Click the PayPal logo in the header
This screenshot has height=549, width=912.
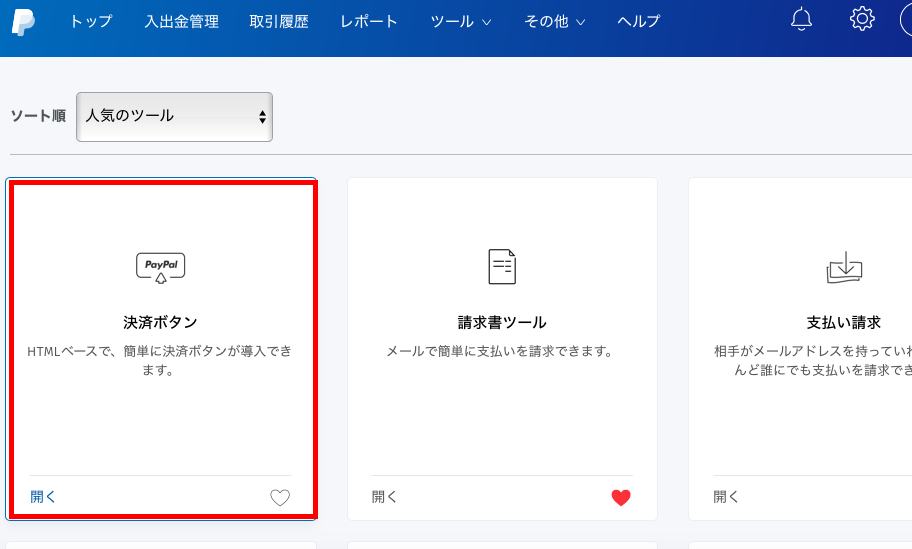click(23, 21)
